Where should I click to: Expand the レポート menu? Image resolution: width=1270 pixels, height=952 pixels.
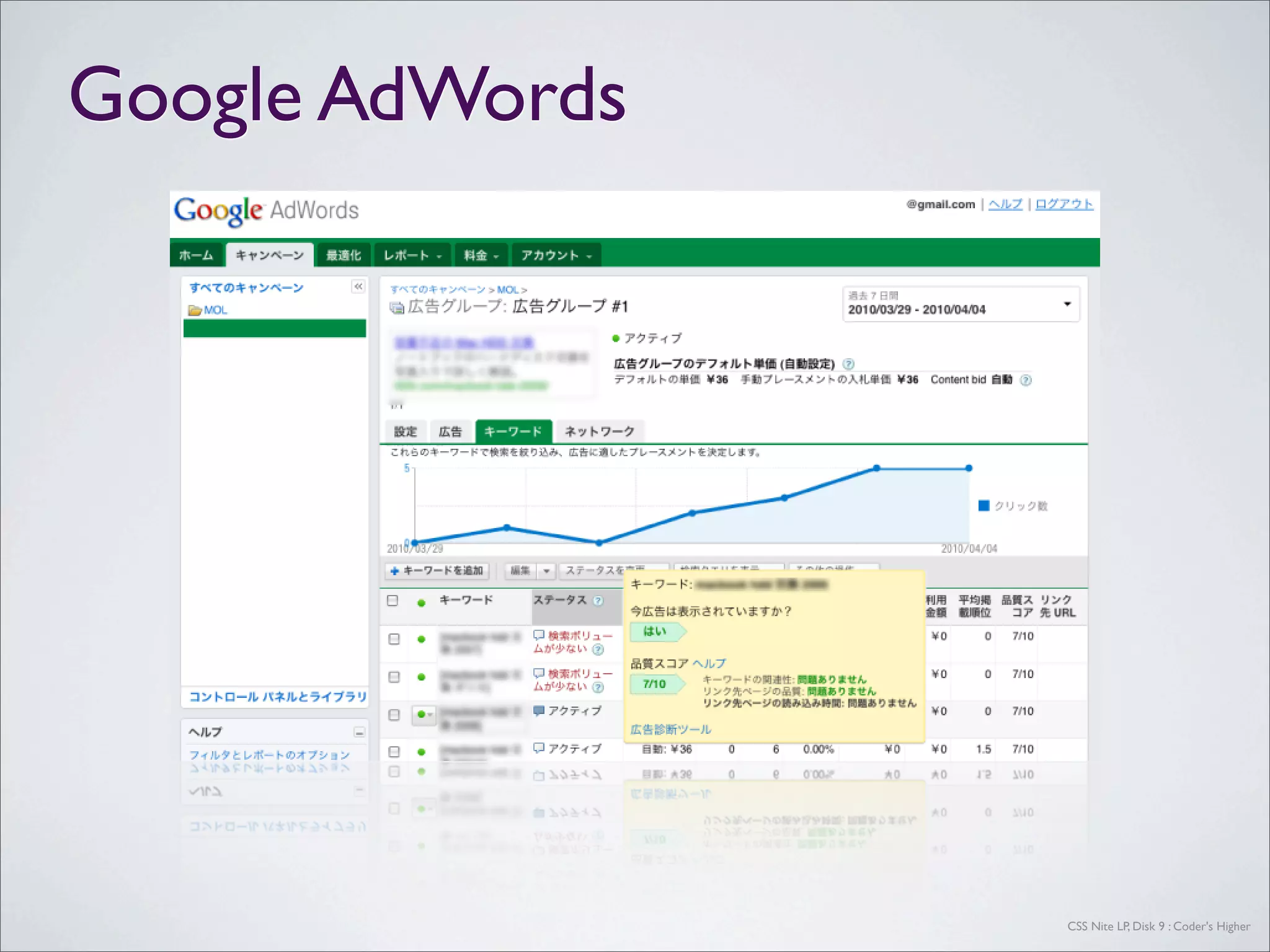412,255
